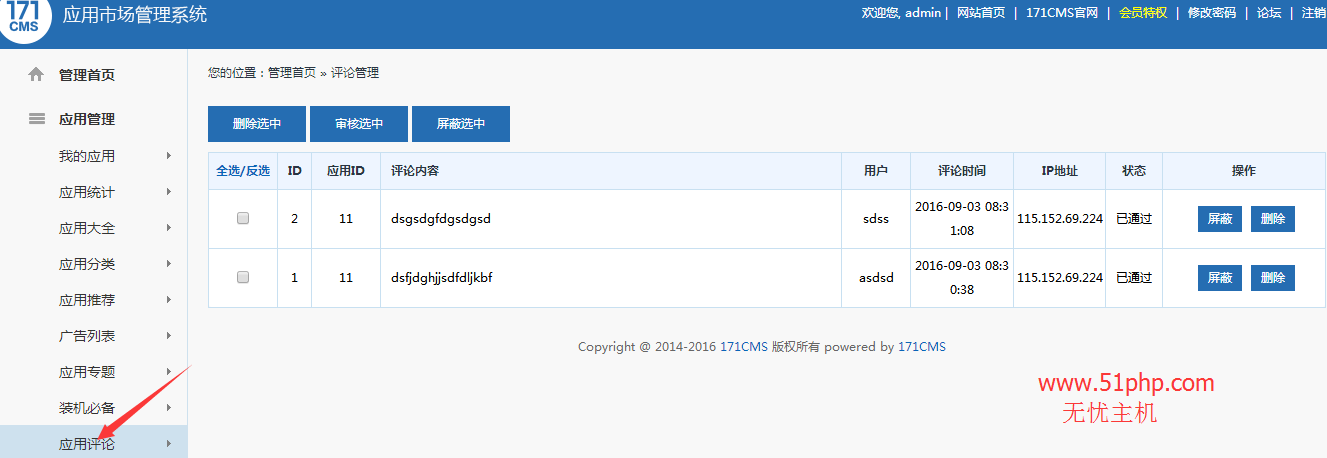Select 应用评论 in the sidebar

pyautogui.click(x=87, y=444)
